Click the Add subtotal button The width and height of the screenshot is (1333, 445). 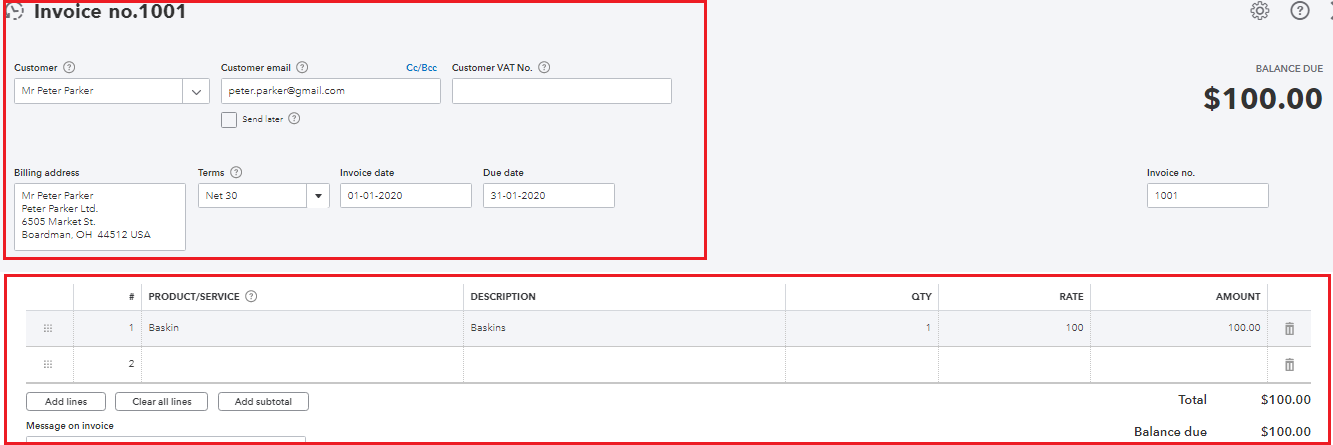263,402
